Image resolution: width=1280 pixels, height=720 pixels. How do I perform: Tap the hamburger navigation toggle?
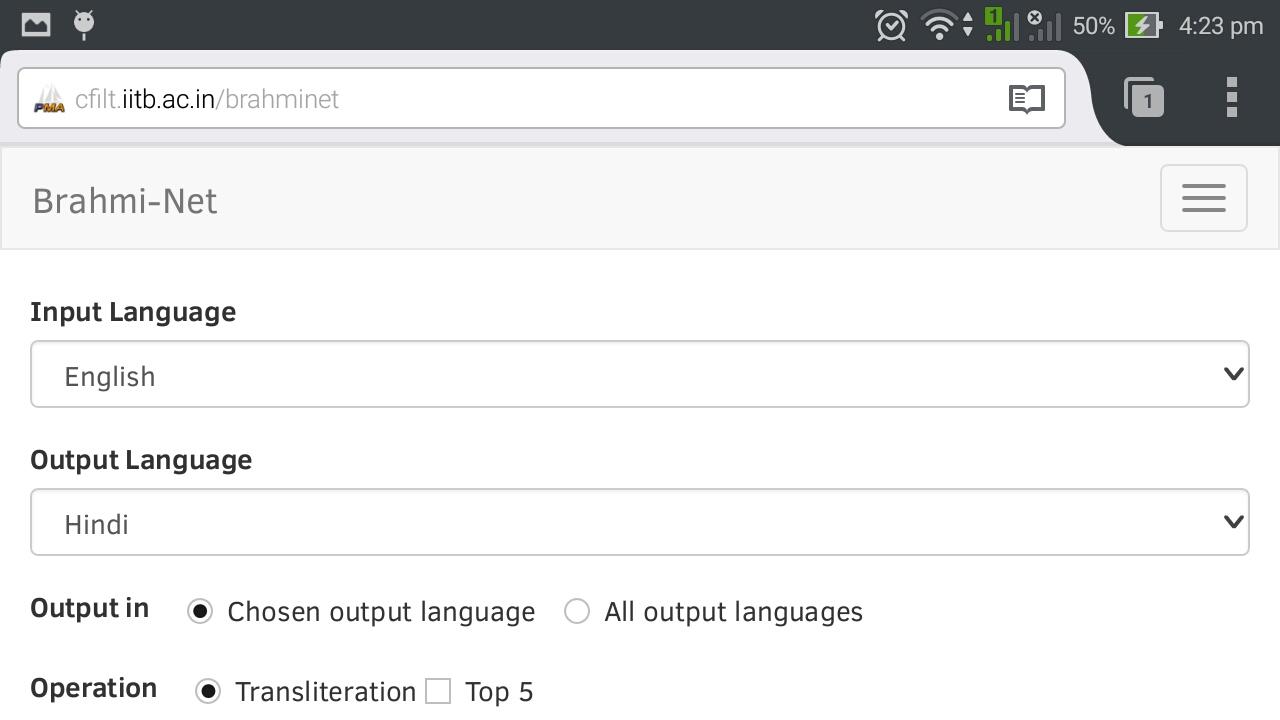(x=1203, y=198)
